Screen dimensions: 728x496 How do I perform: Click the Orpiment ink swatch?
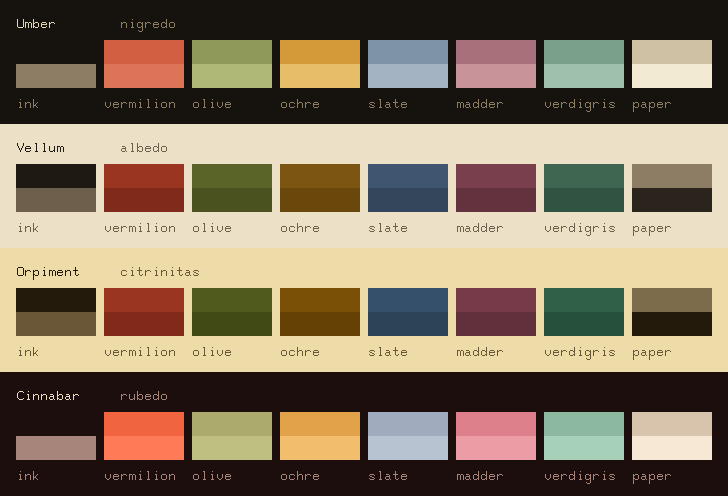coord(56,312)
